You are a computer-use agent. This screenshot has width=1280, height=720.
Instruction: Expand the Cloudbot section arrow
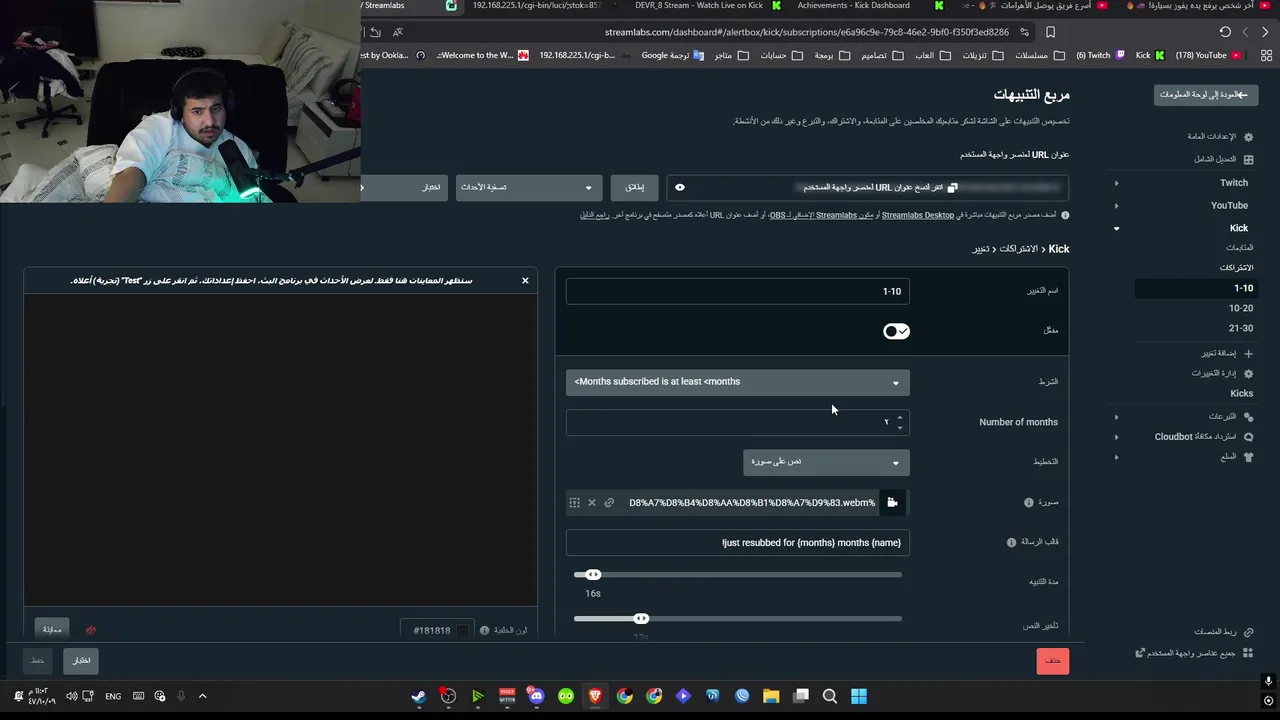(x=1116, y=437)
